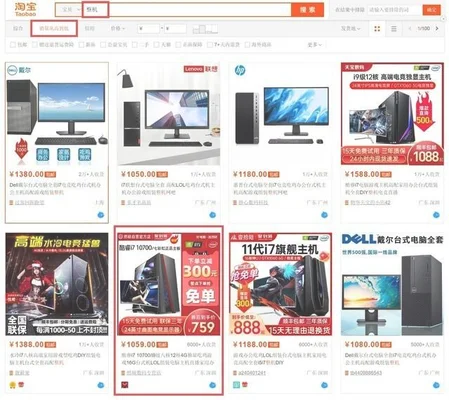
Task: Open the 价格 price sort dropdown
Action: pyautogui.click(x=118, y=29)
